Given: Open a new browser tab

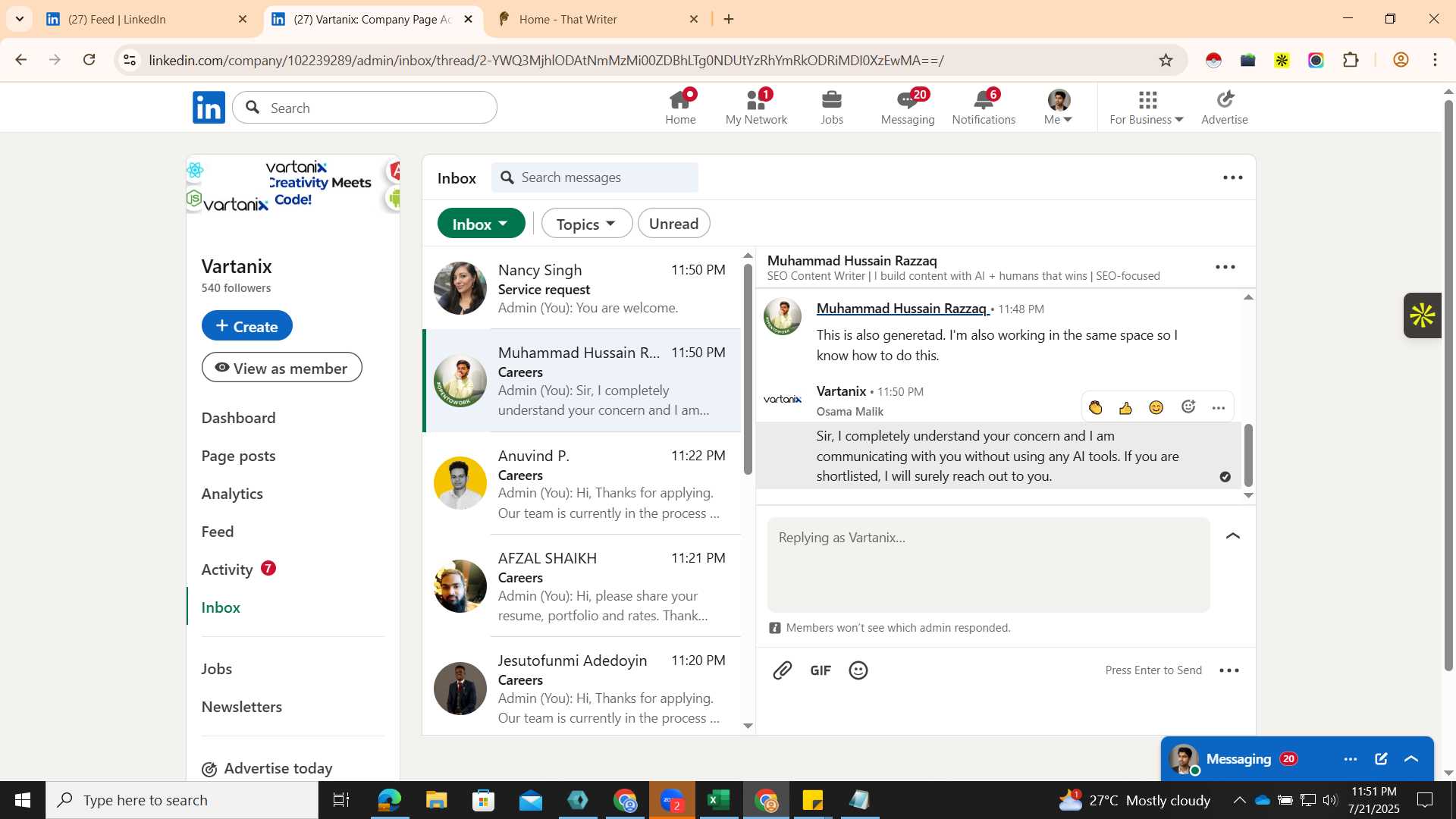Looking at the screenshot, I should tap(729, 19).
